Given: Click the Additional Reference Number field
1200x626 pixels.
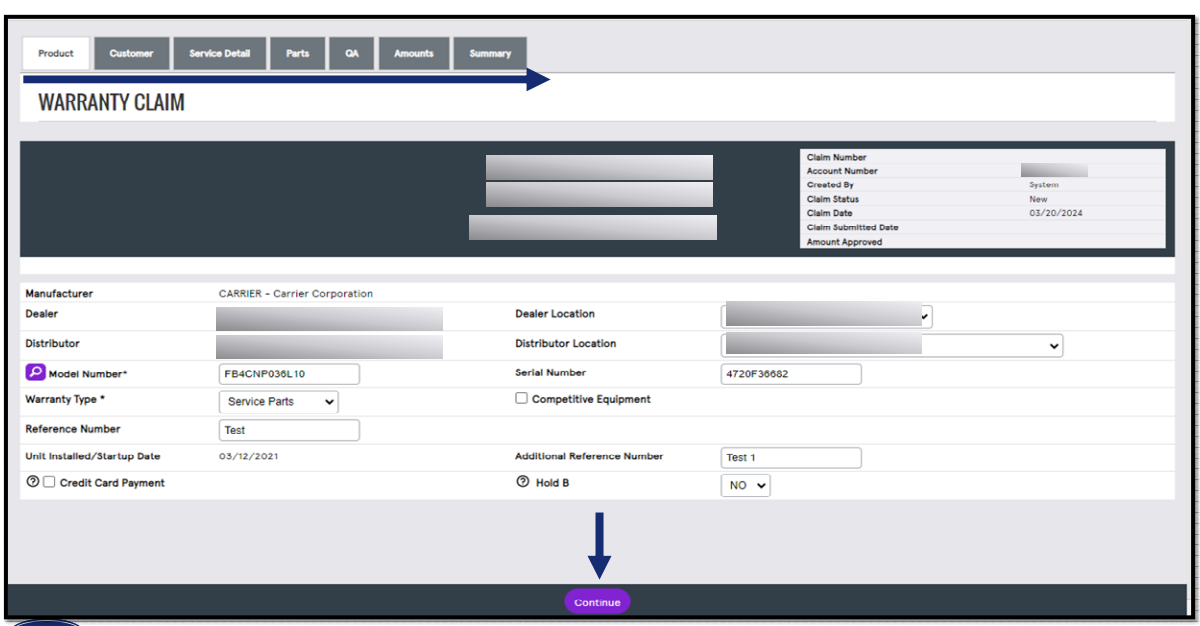Looking at the screenshot, I should pos(790,457).
